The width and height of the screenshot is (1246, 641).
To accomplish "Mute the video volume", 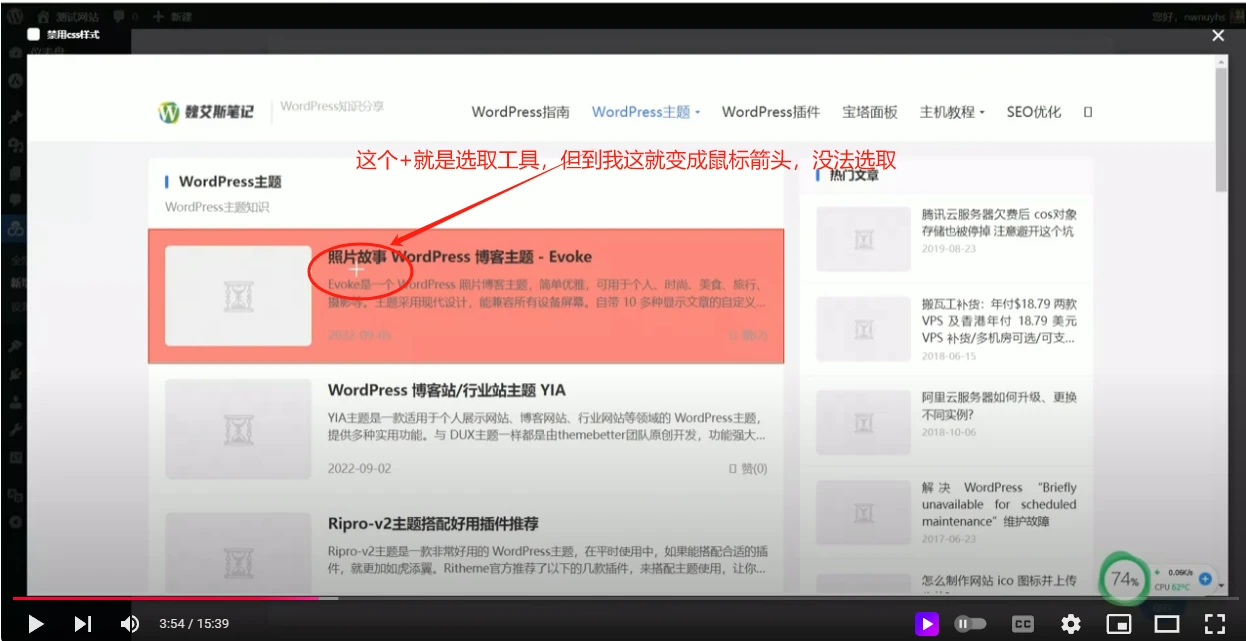I will pos(130,624).
